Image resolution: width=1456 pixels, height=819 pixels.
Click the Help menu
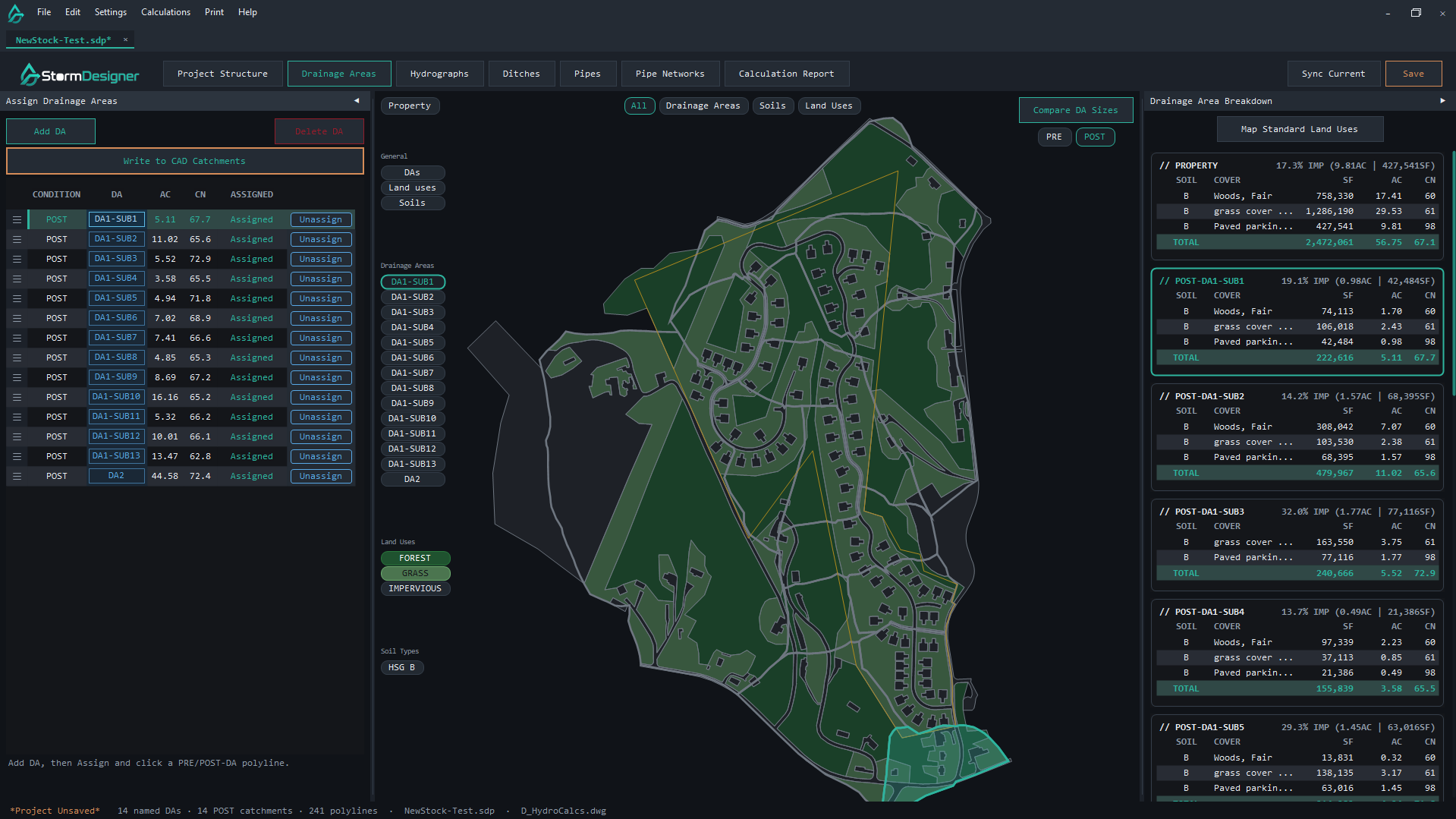point(247,12)
